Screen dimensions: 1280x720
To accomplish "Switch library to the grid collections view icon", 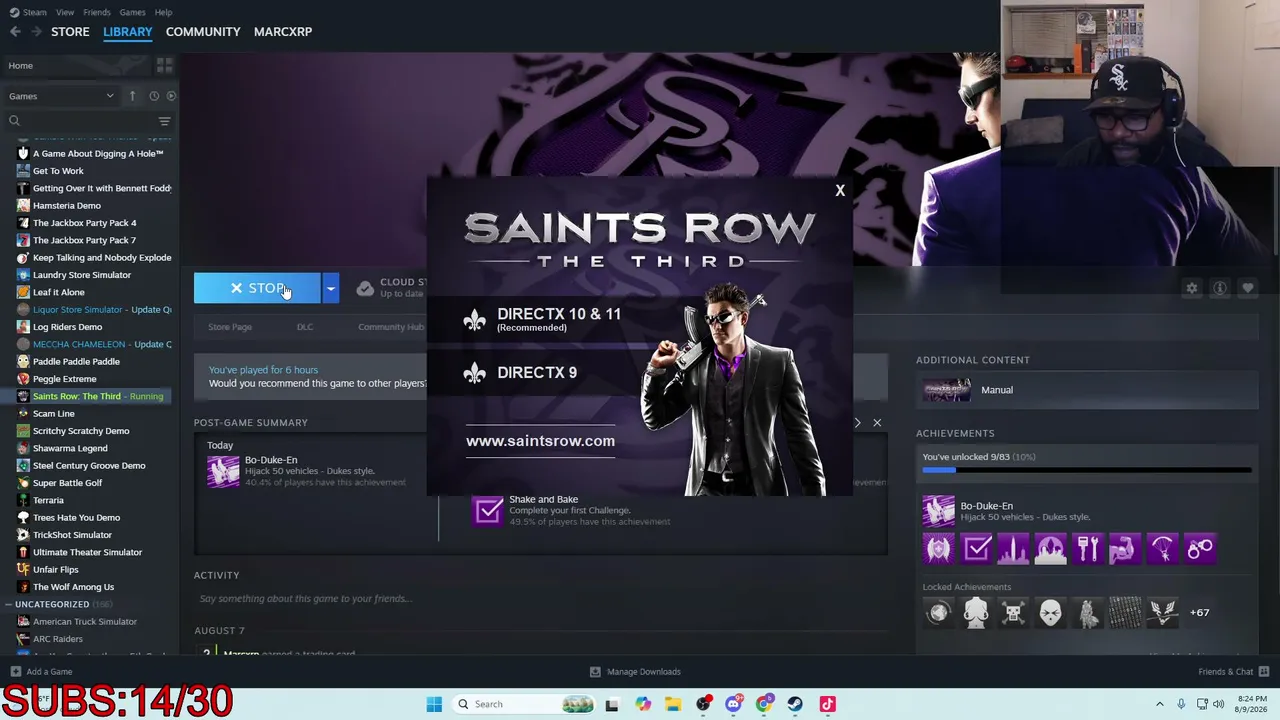I will point(165,65).
